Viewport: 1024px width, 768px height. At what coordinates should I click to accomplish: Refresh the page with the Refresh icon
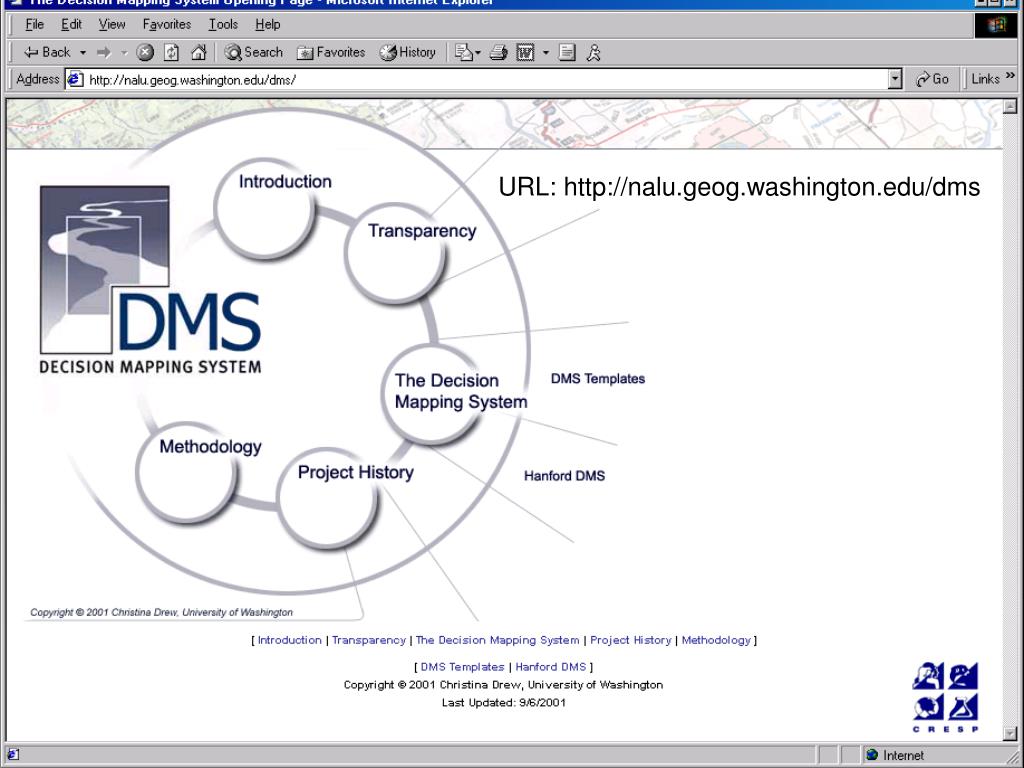[x=171, y=52]
